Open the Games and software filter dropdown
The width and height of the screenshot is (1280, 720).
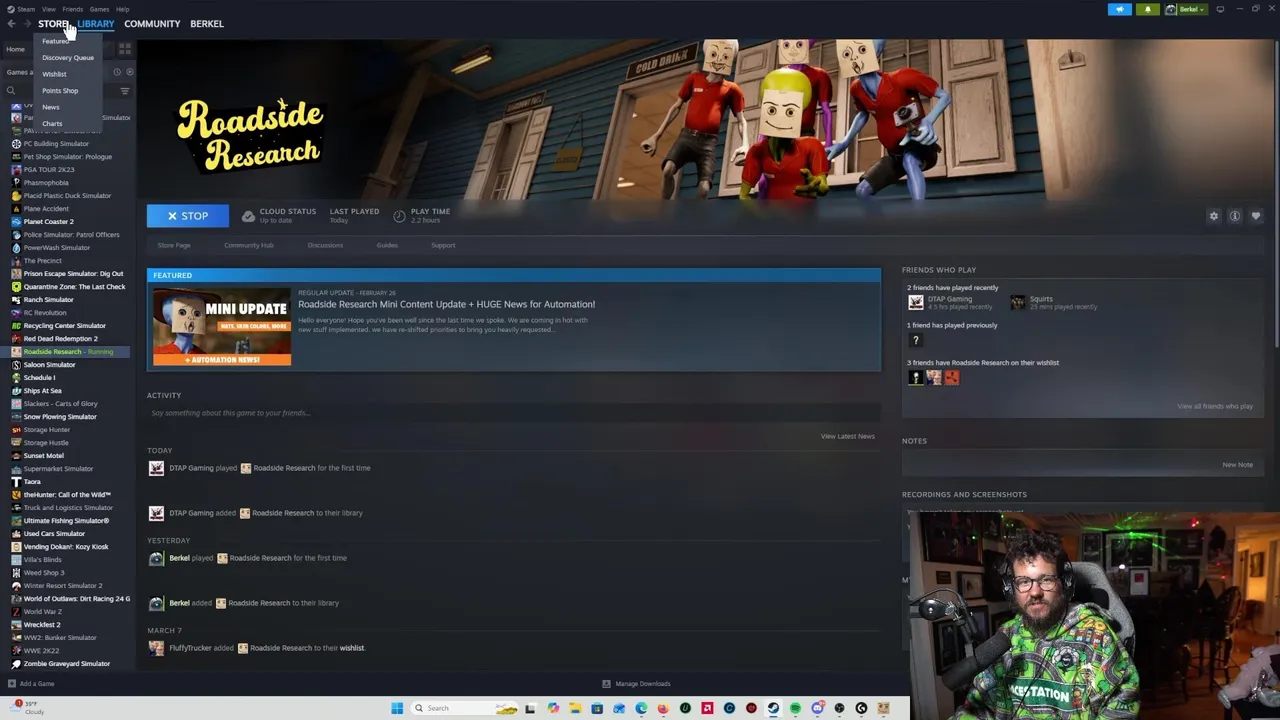(18, 72)
